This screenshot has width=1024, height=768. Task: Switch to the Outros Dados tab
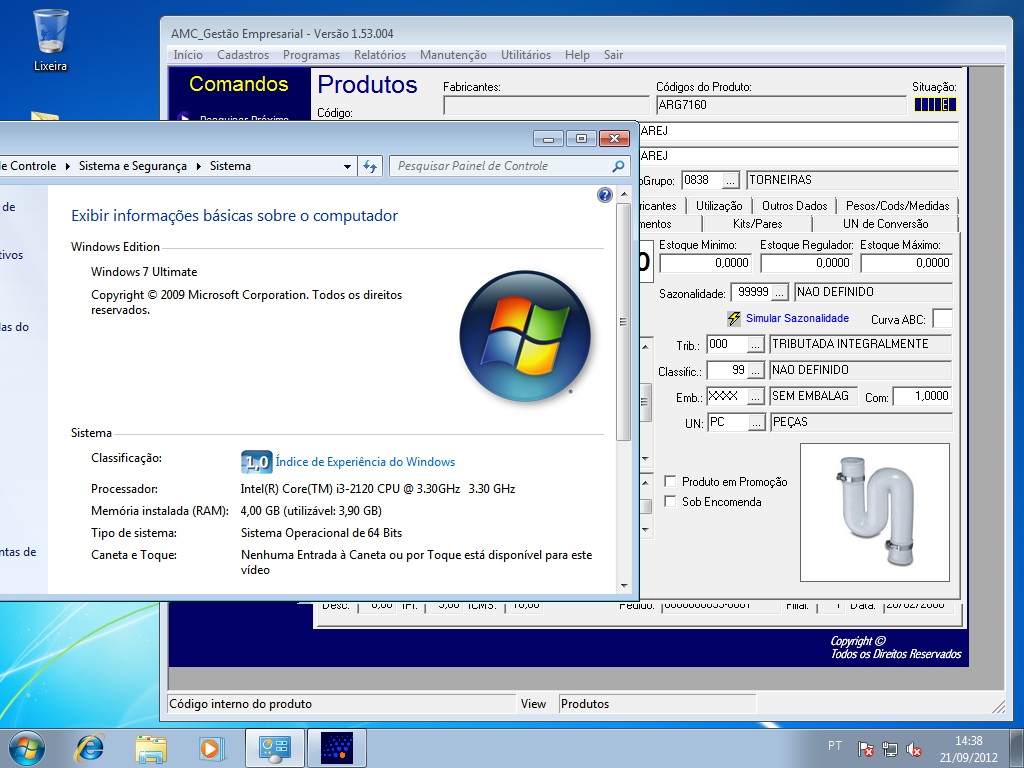click(795, 206)
